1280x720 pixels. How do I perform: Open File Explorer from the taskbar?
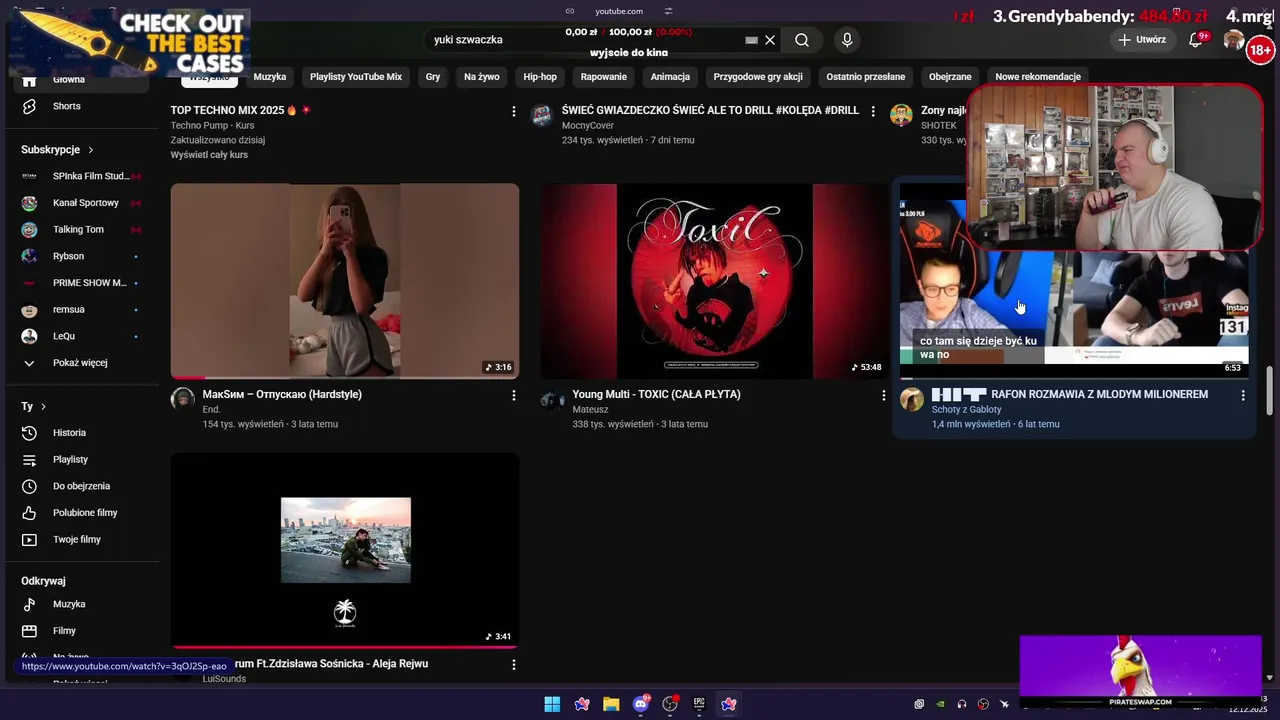tap(611, 704)
